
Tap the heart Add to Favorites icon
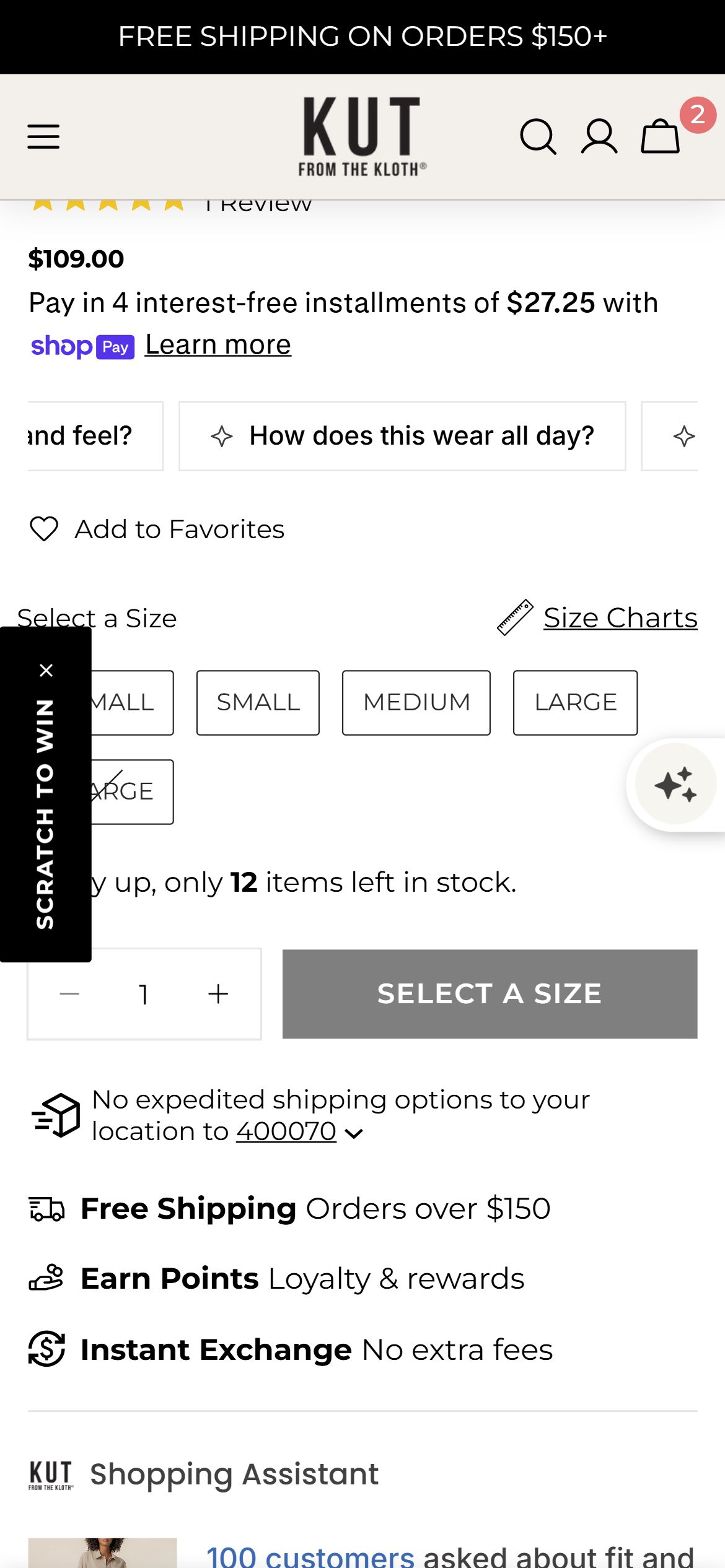point(44,529)
